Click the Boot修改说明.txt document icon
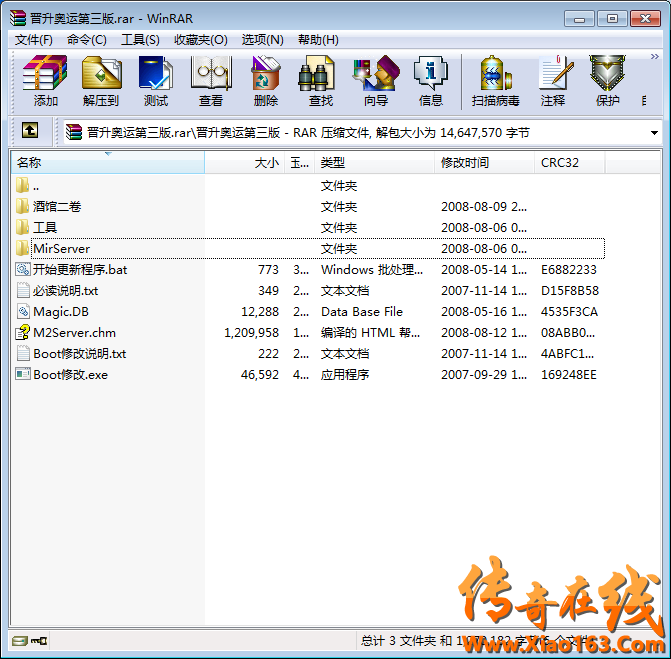The image size is (671, 659). [x=23, y=353]
